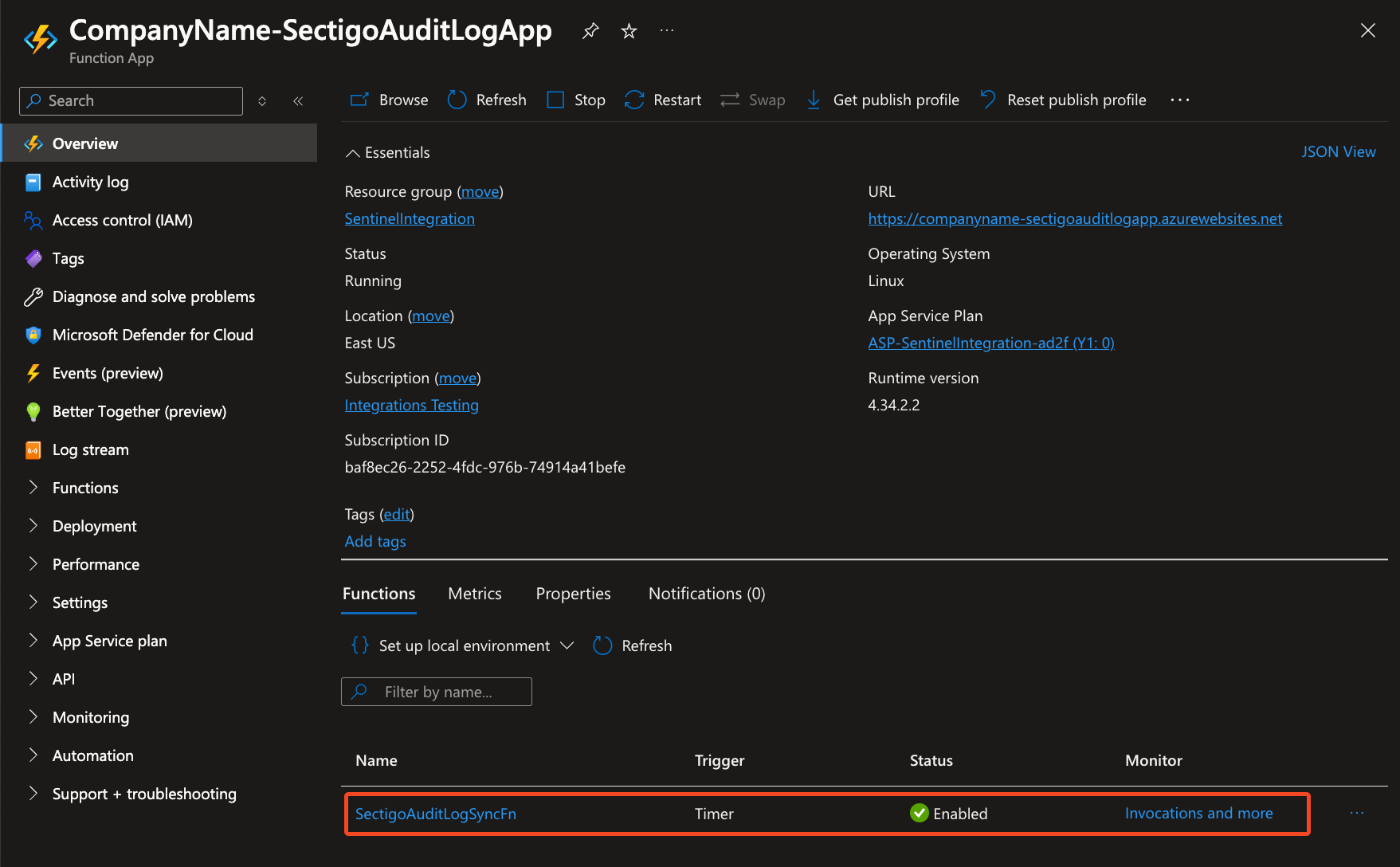Click Reset publish profile
The height and width of the screenshot is (867, 1400).
point(1063,100)
